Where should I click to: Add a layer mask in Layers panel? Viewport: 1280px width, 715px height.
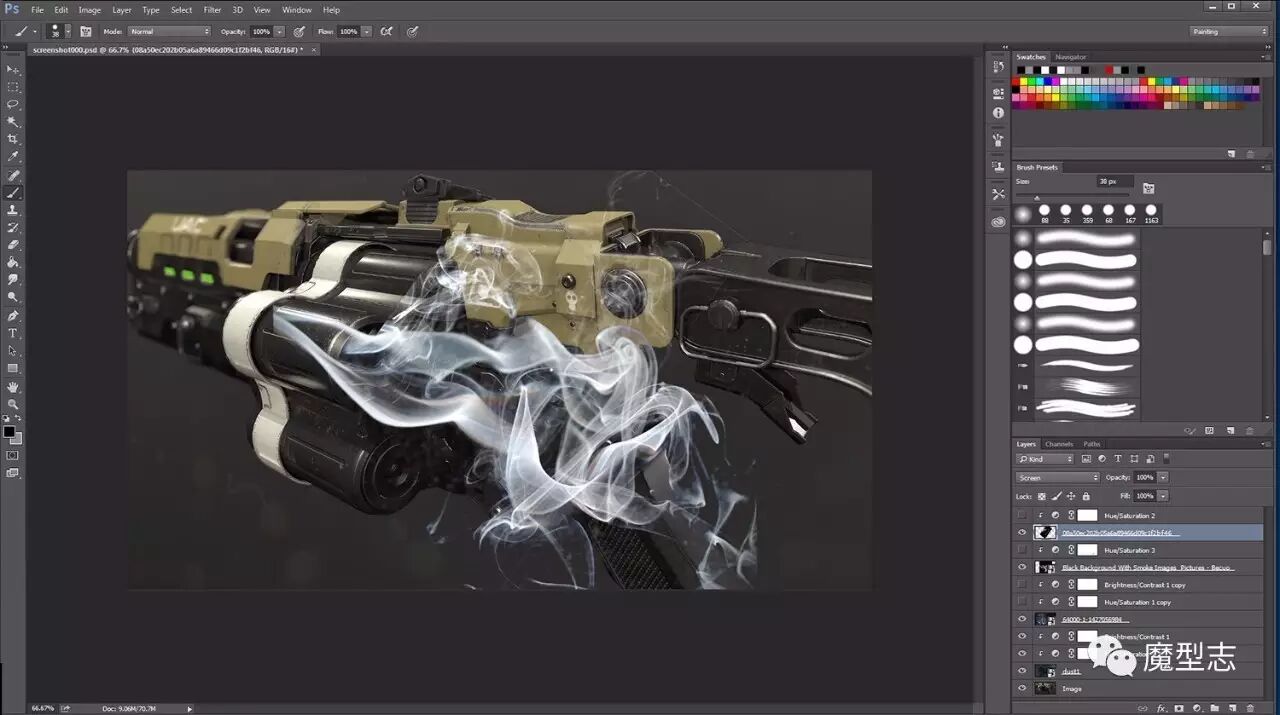1179,708
